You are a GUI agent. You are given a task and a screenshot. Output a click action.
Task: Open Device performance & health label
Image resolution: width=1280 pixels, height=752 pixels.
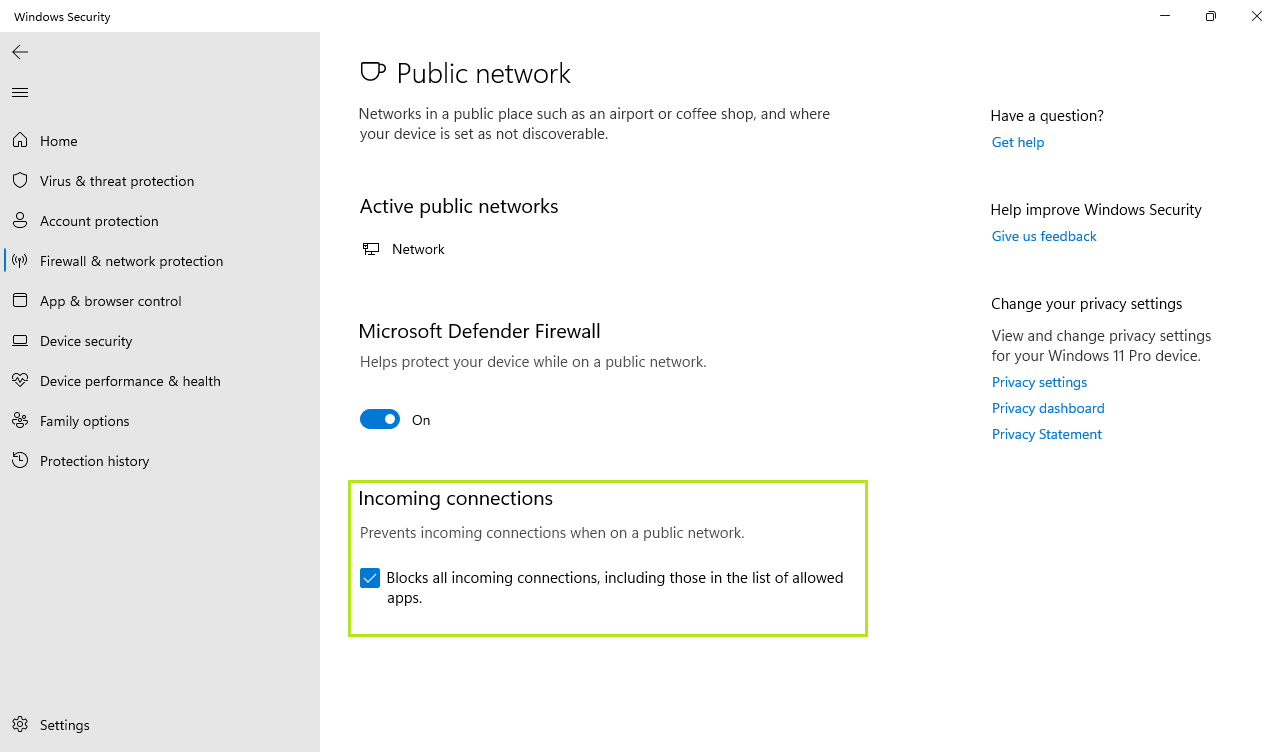(130, 381)
